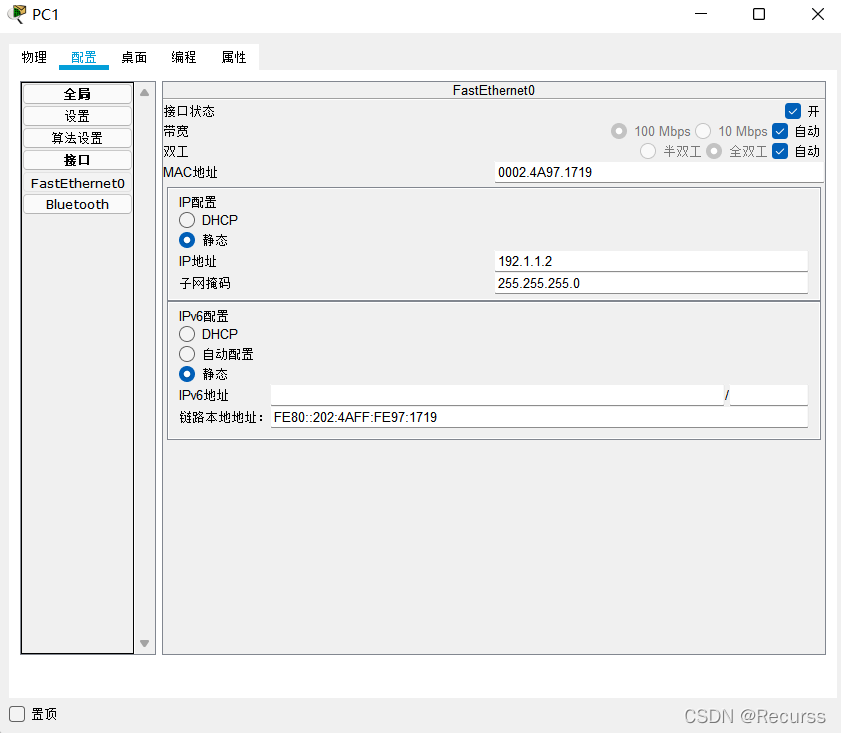This screenshot has width=841, height=733.
Task: Toggle the 接口状态 开 checkbox
Action: (x=793, y=111)
